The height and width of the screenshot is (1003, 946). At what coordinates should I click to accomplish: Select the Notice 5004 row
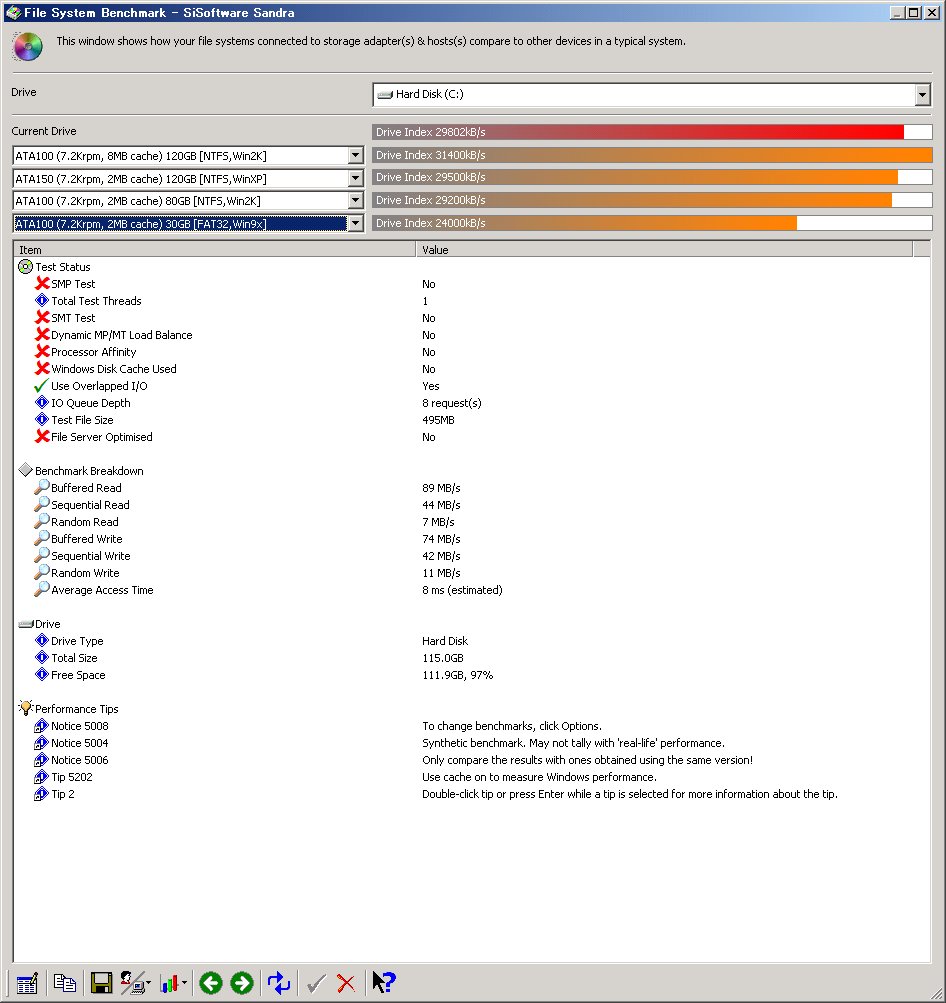[x=471, y=743]
